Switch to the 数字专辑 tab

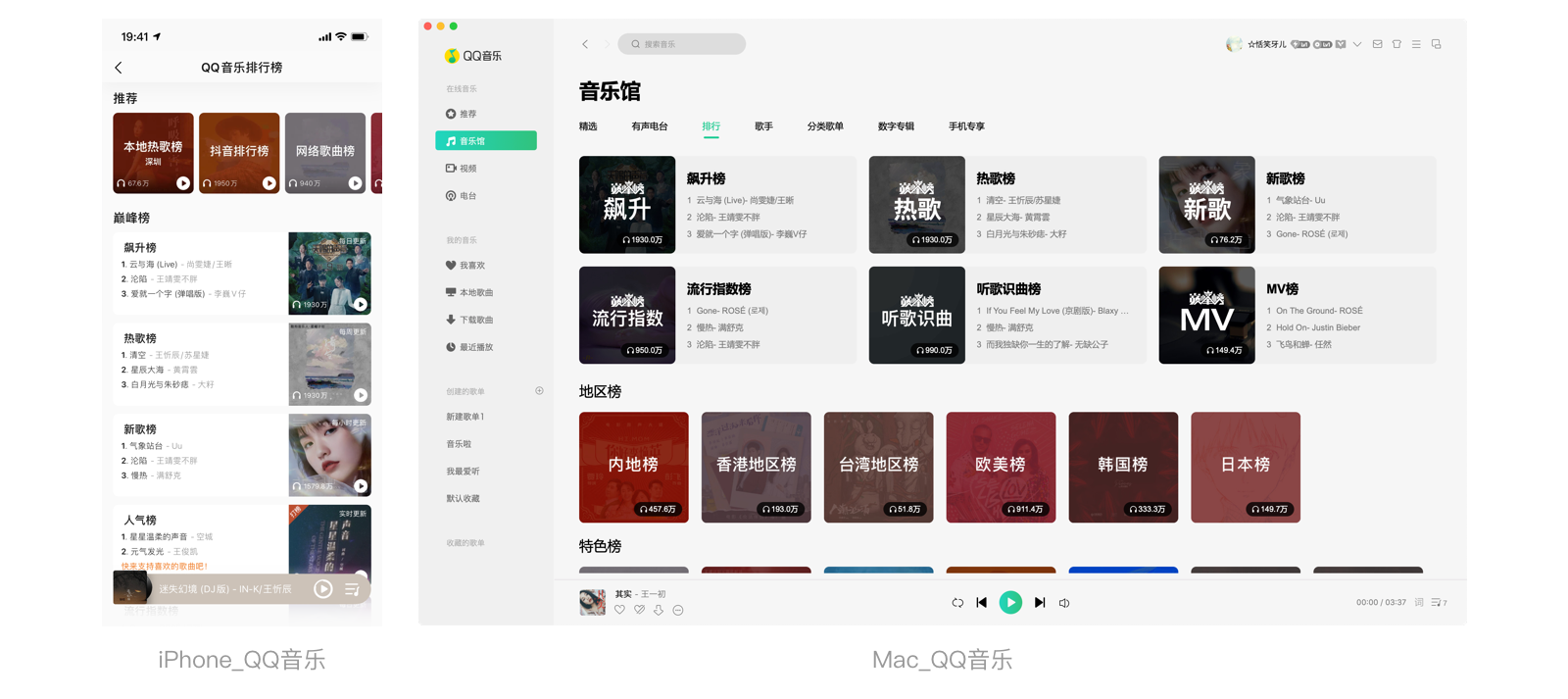click(896, 126)
